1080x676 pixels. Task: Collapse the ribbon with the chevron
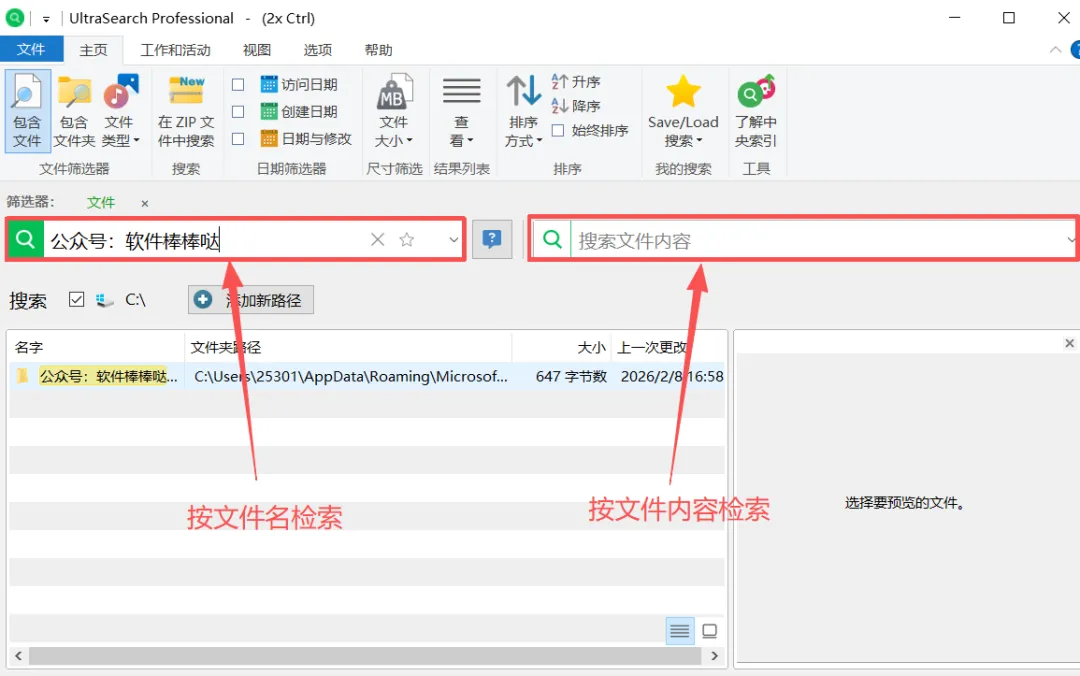[1055, 50]
